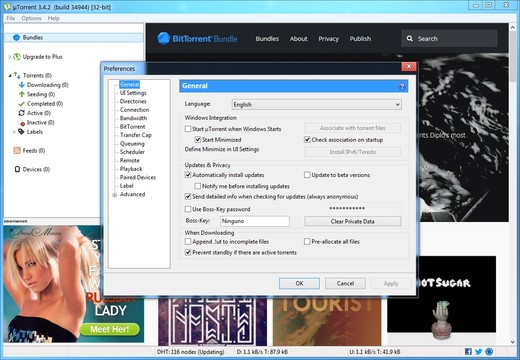This screenshot has width=520, height=360.
Task: Click the help question mark icon
Action: (x=402, y=86)
